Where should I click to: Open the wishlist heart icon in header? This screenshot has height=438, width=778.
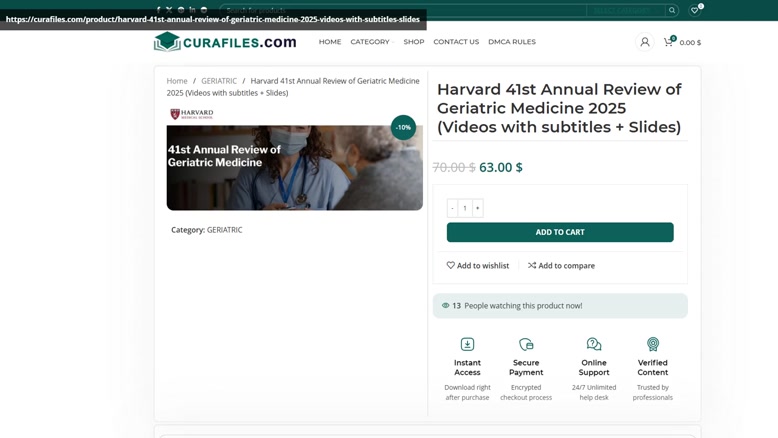(694, 10)
